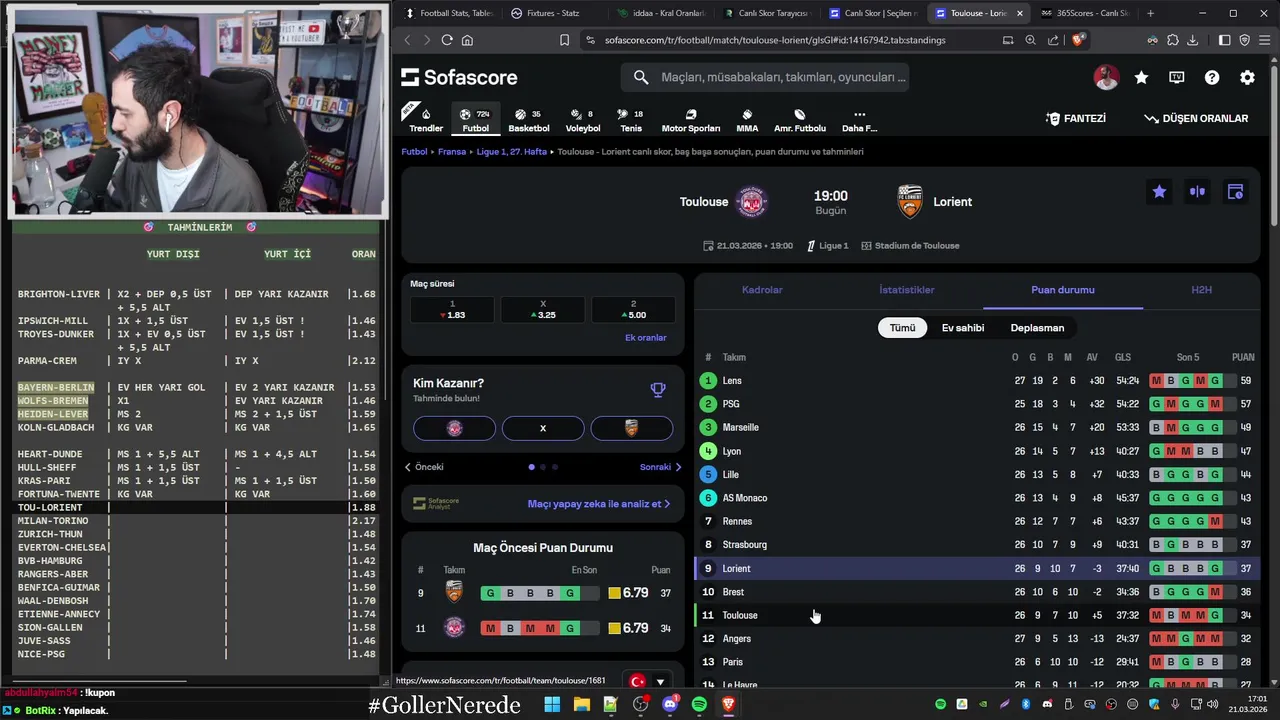The image size is (1280, 720).
Task: Add match to calendar icon
Action: [x=1235, y=192]
